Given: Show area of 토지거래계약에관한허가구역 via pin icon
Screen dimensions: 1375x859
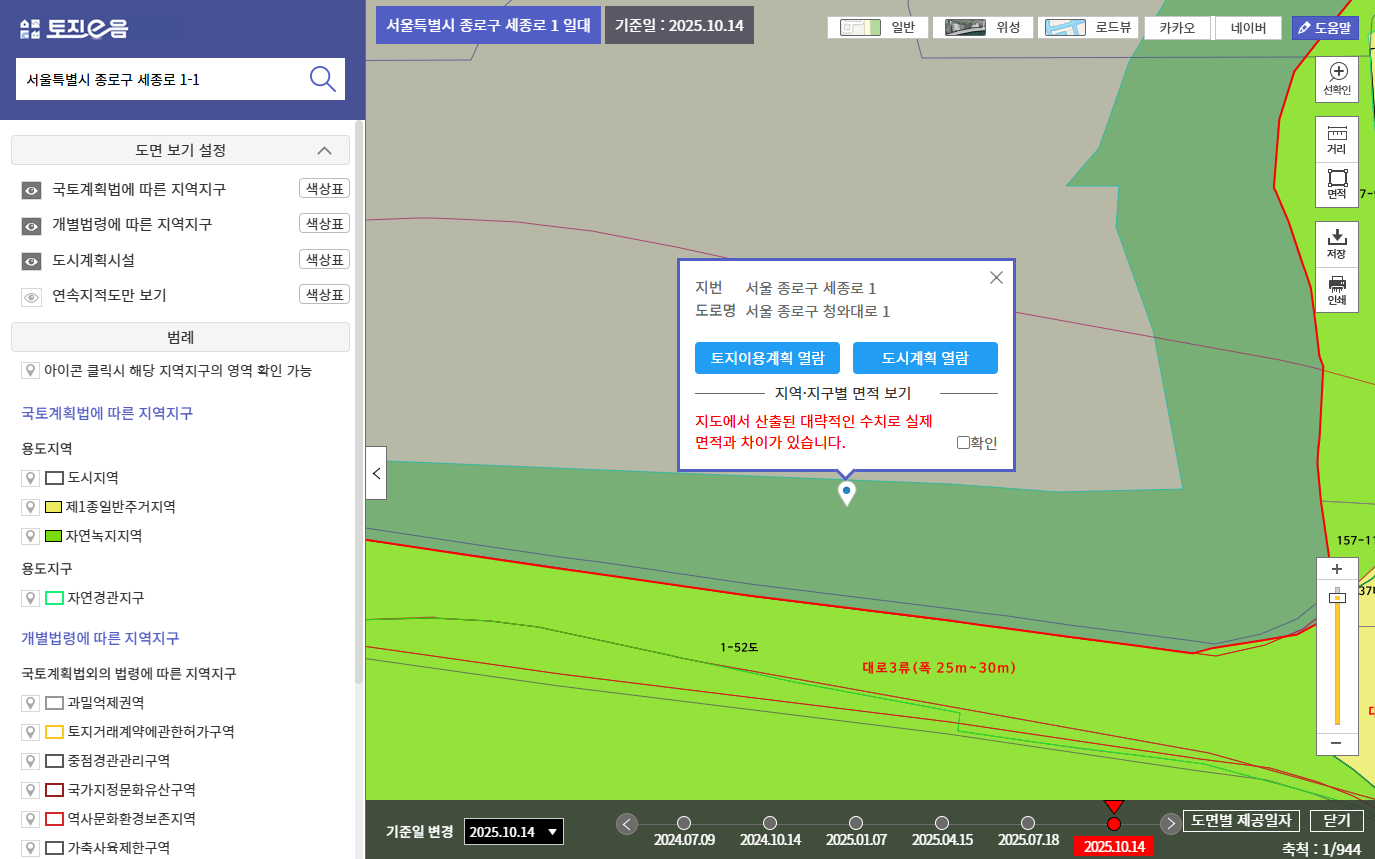Looking at the screenshot, I should tap(31, 732).
